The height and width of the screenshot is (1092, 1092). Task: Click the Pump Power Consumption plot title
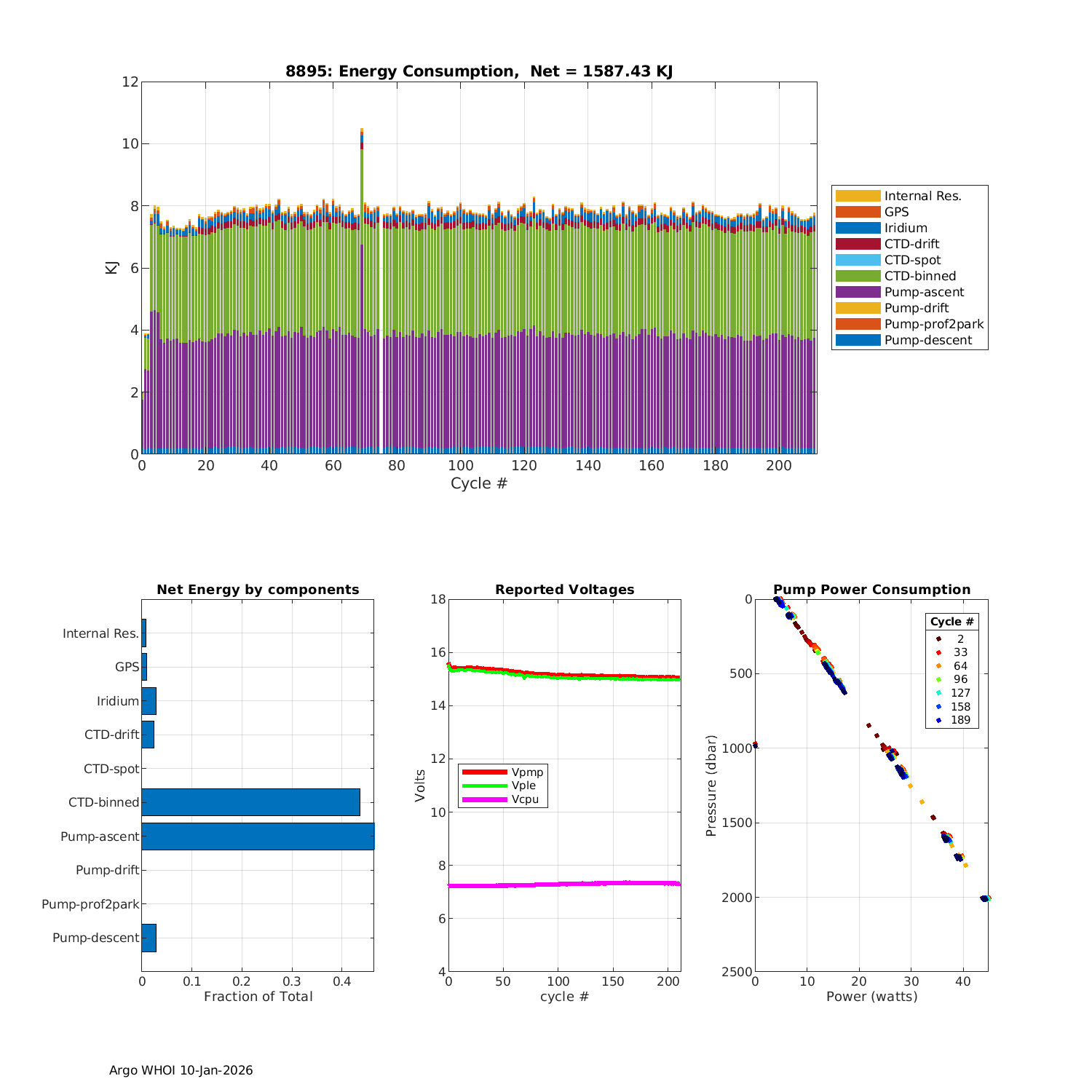871,590
